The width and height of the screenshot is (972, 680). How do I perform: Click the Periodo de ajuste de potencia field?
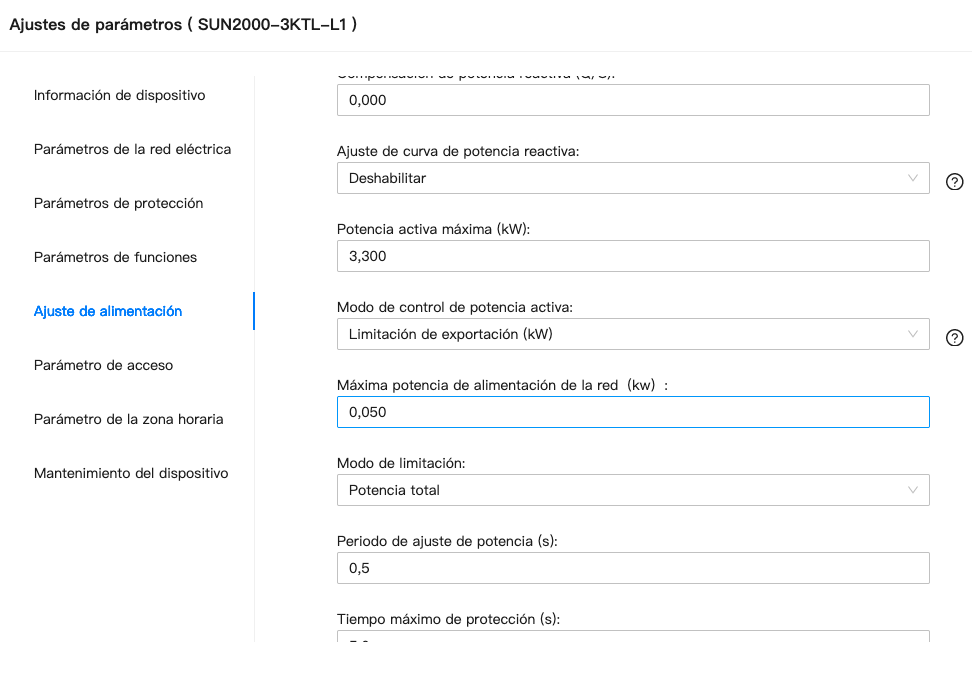point(633,568)
